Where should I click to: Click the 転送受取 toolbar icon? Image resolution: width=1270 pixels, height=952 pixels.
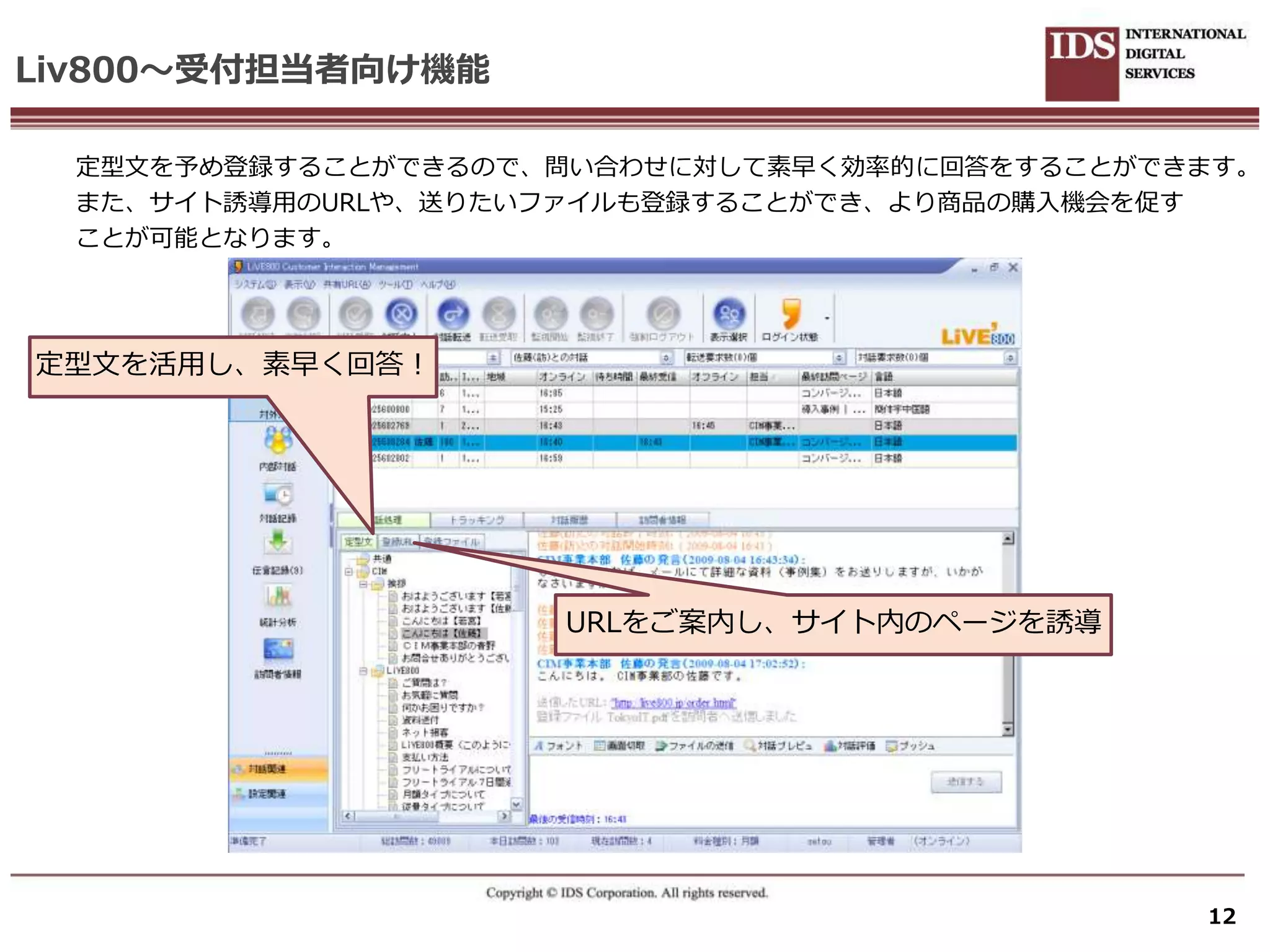click(499, 314)
